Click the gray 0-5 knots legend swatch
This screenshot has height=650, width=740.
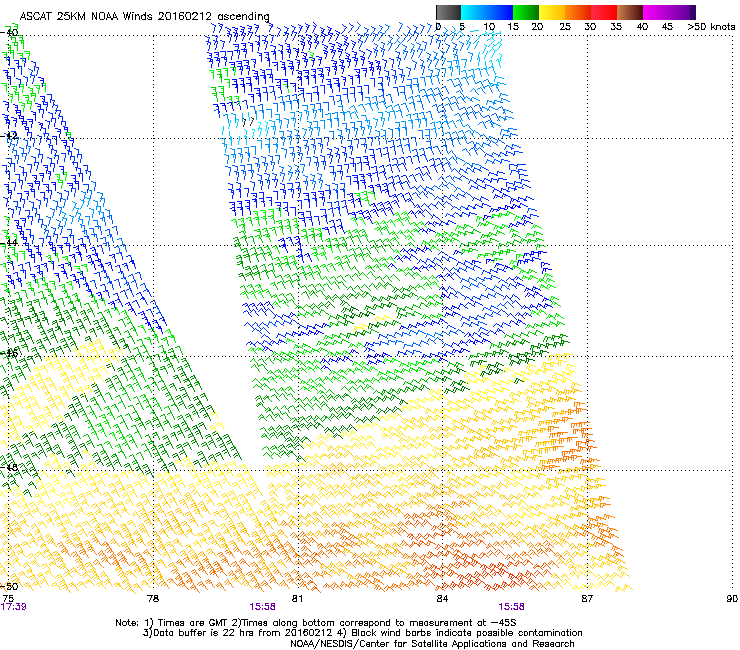click(448, 12)
